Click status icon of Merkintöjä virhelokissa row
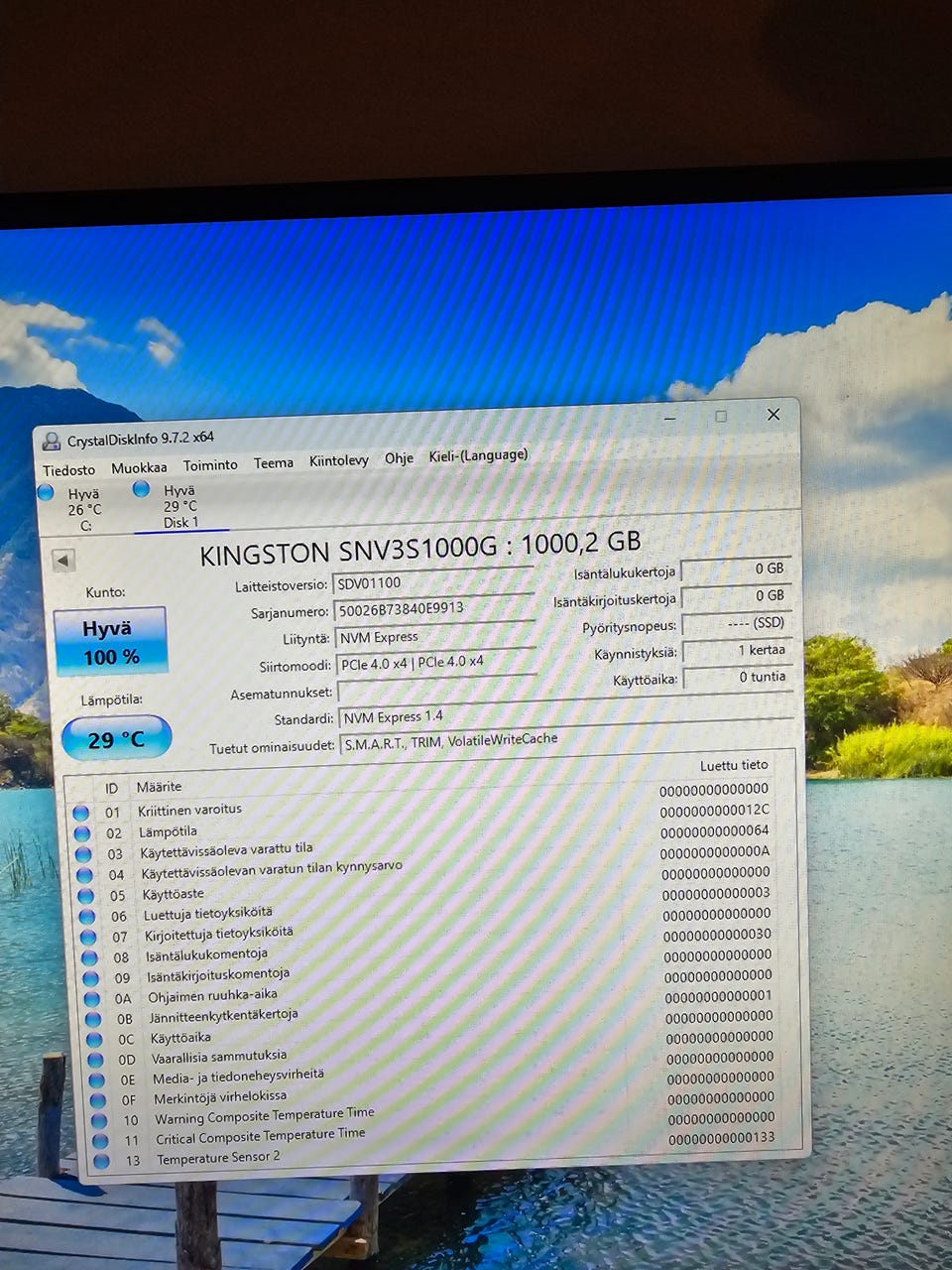Screen dimensions: 952x1270 [98, 1100]
